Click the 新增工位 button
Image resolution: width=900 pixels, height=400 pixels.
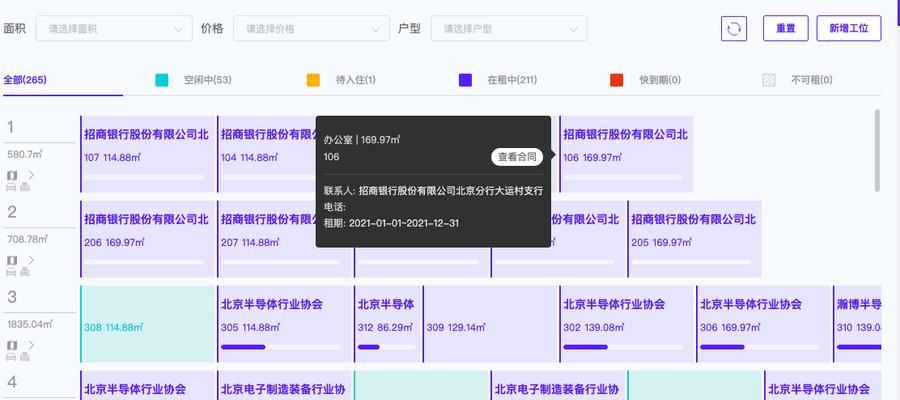849,29
